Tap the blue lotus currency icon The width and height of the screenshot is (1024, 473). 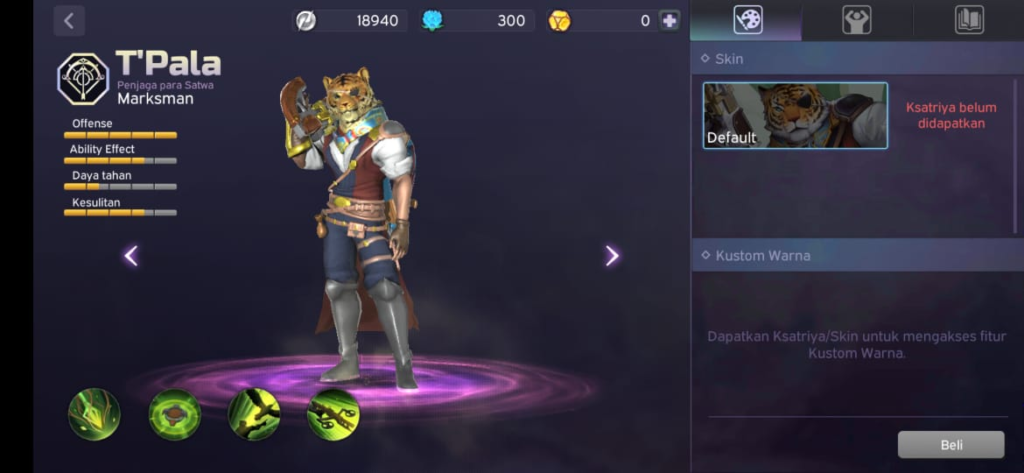pyautogui.click(x=432, y=21)
